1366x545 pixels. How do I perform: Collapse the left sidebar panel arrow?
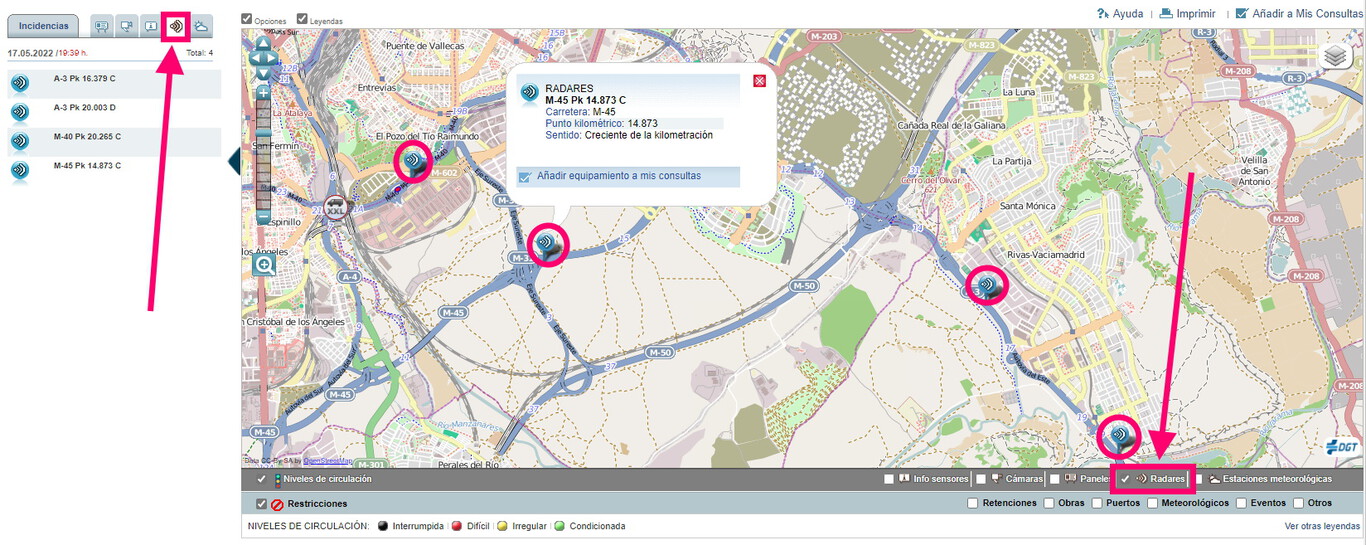[235, 160]
